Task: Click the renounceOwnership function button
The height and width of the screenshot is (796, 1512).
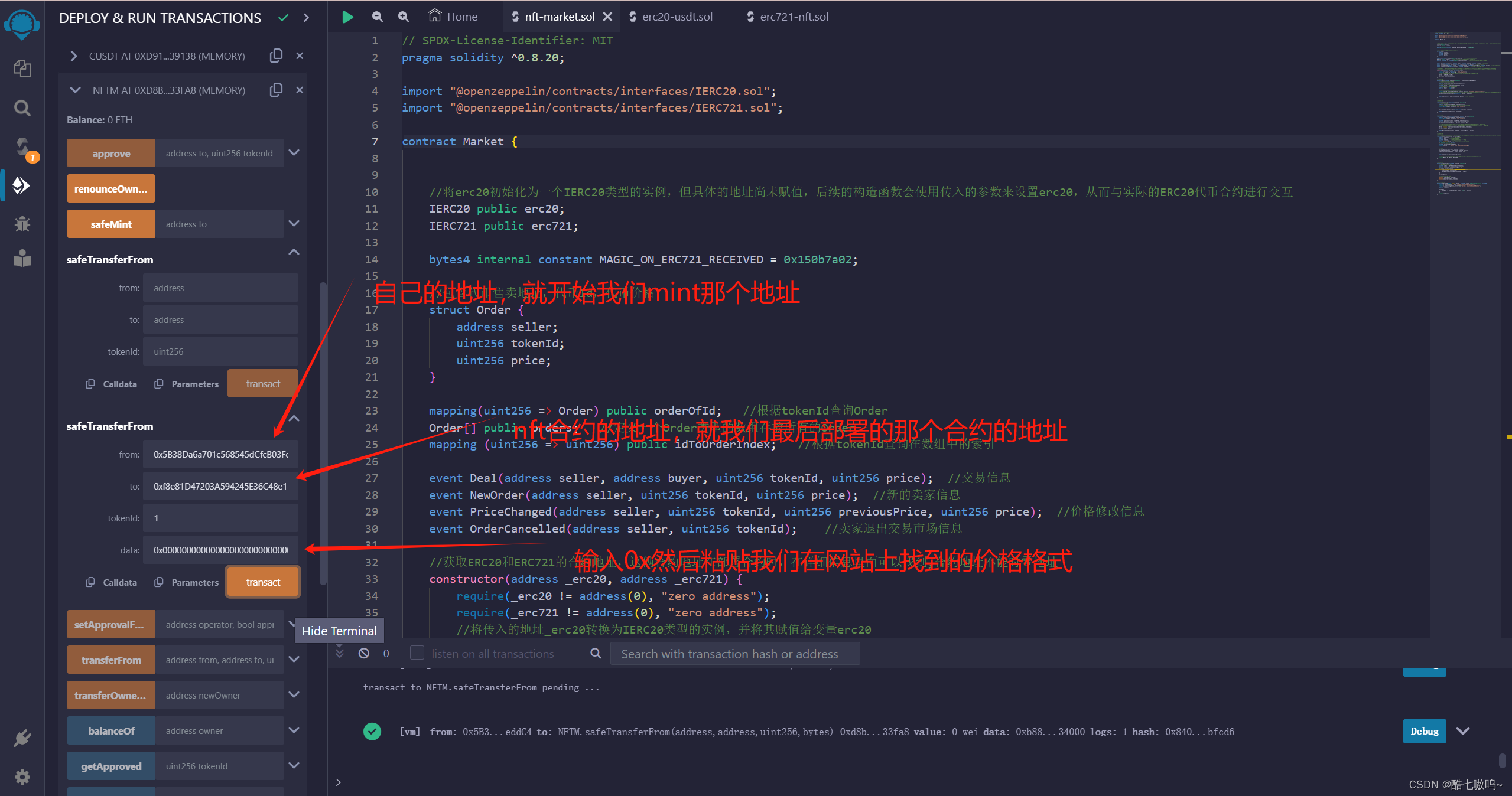Action: click(111, 189)
